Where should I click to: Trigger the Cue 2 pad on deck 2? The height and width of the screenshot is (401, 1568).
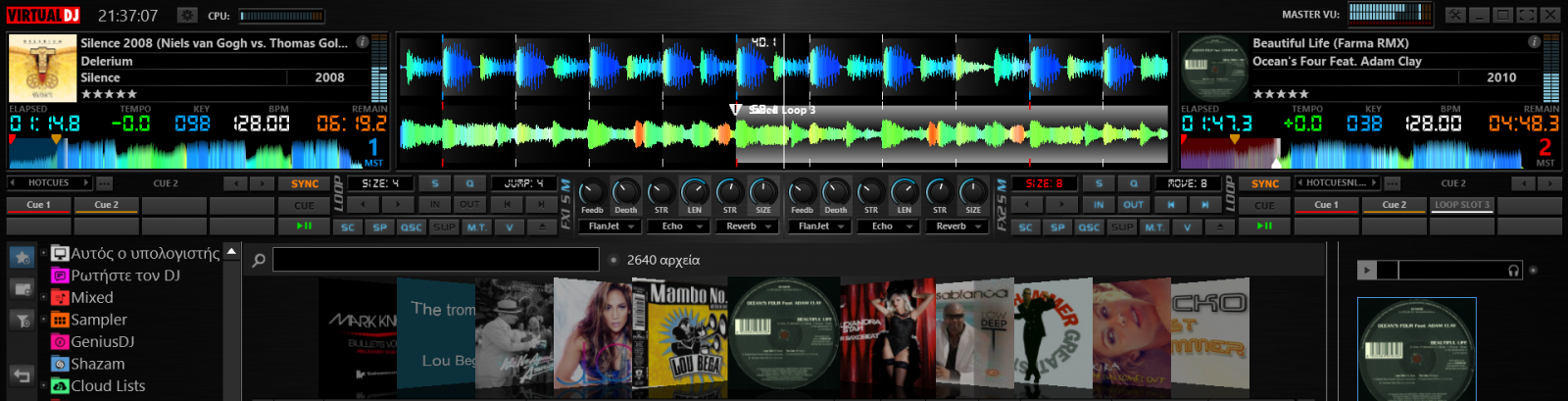[x=1394, y=205]
